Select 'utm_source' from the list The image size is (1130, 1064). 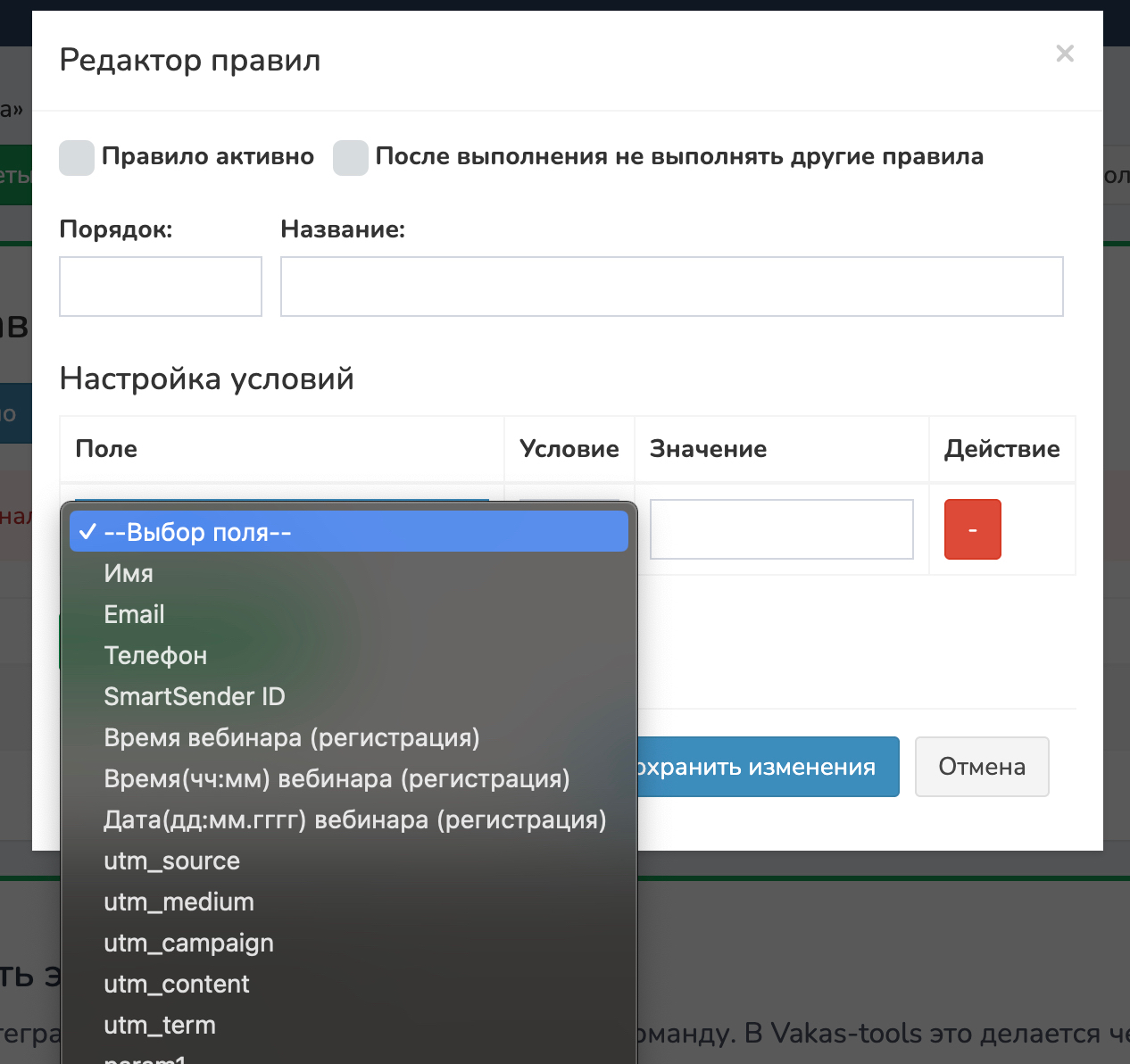tap(171, 860)
